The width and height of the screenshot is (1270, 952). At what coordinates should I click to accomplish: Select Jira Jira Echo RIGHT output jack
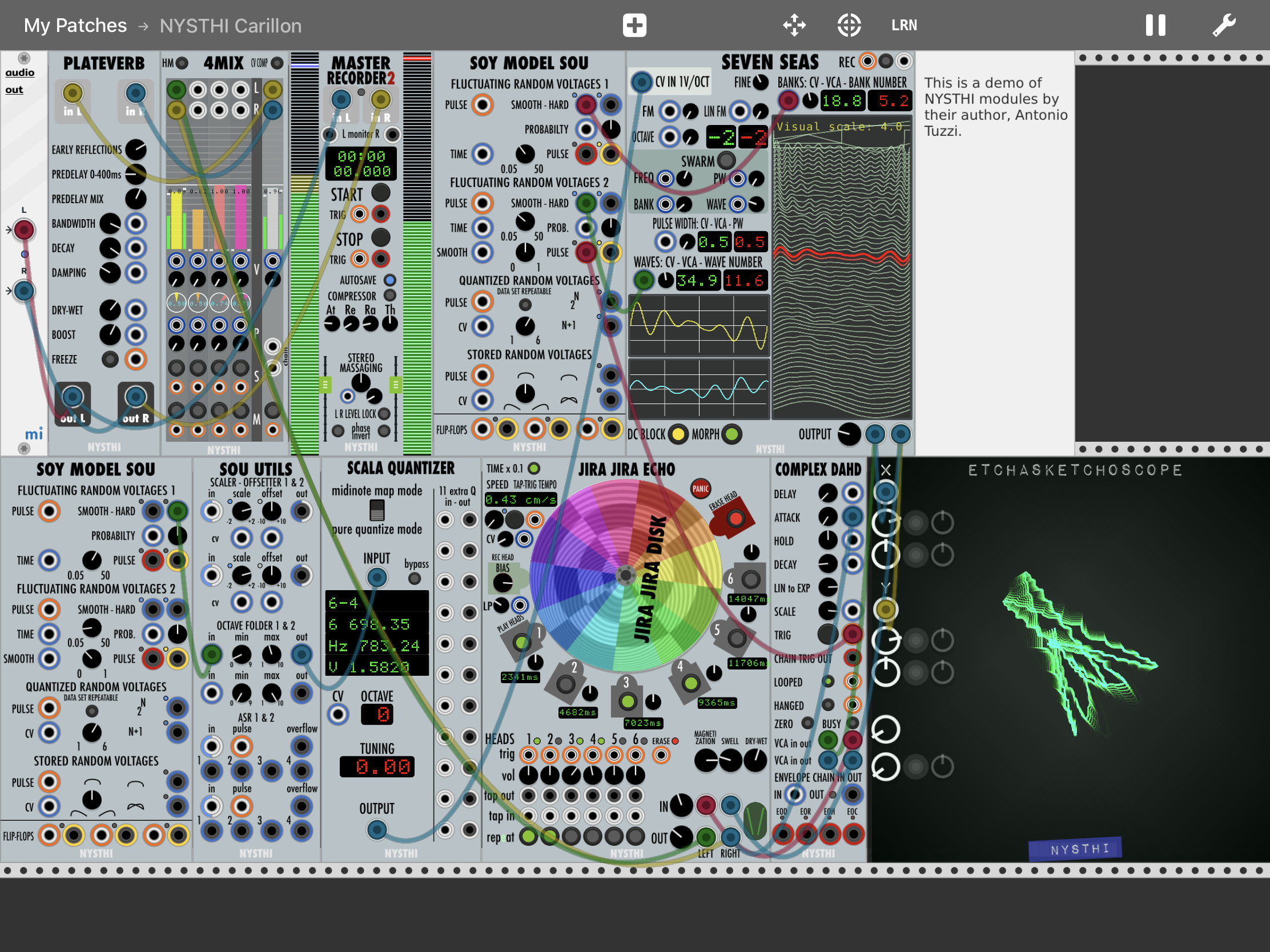pyautogui.click(x=730, y=837)
